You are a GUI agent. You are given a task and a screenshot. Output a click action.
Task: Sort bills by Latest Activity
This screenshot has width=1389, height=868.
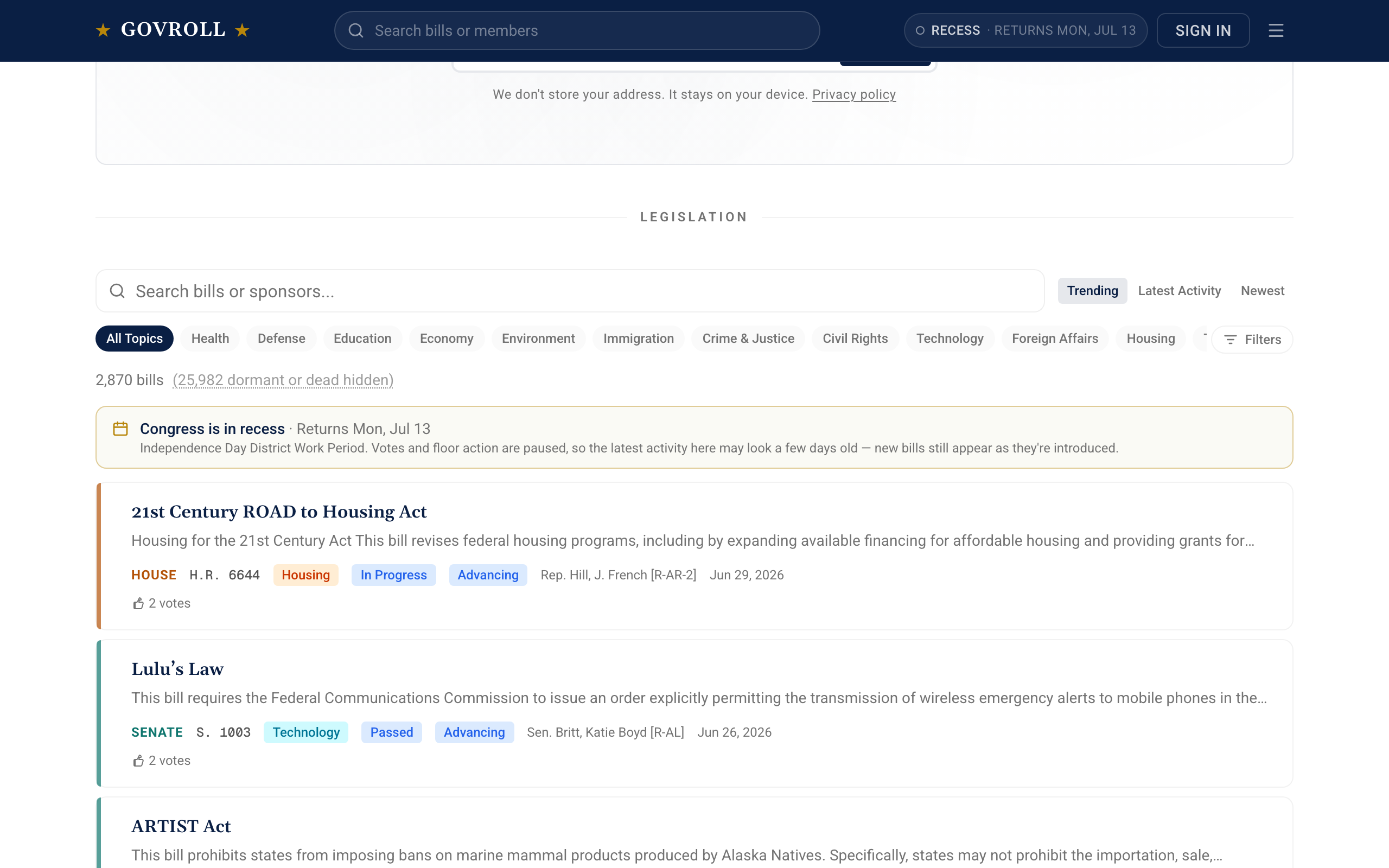1179,291
